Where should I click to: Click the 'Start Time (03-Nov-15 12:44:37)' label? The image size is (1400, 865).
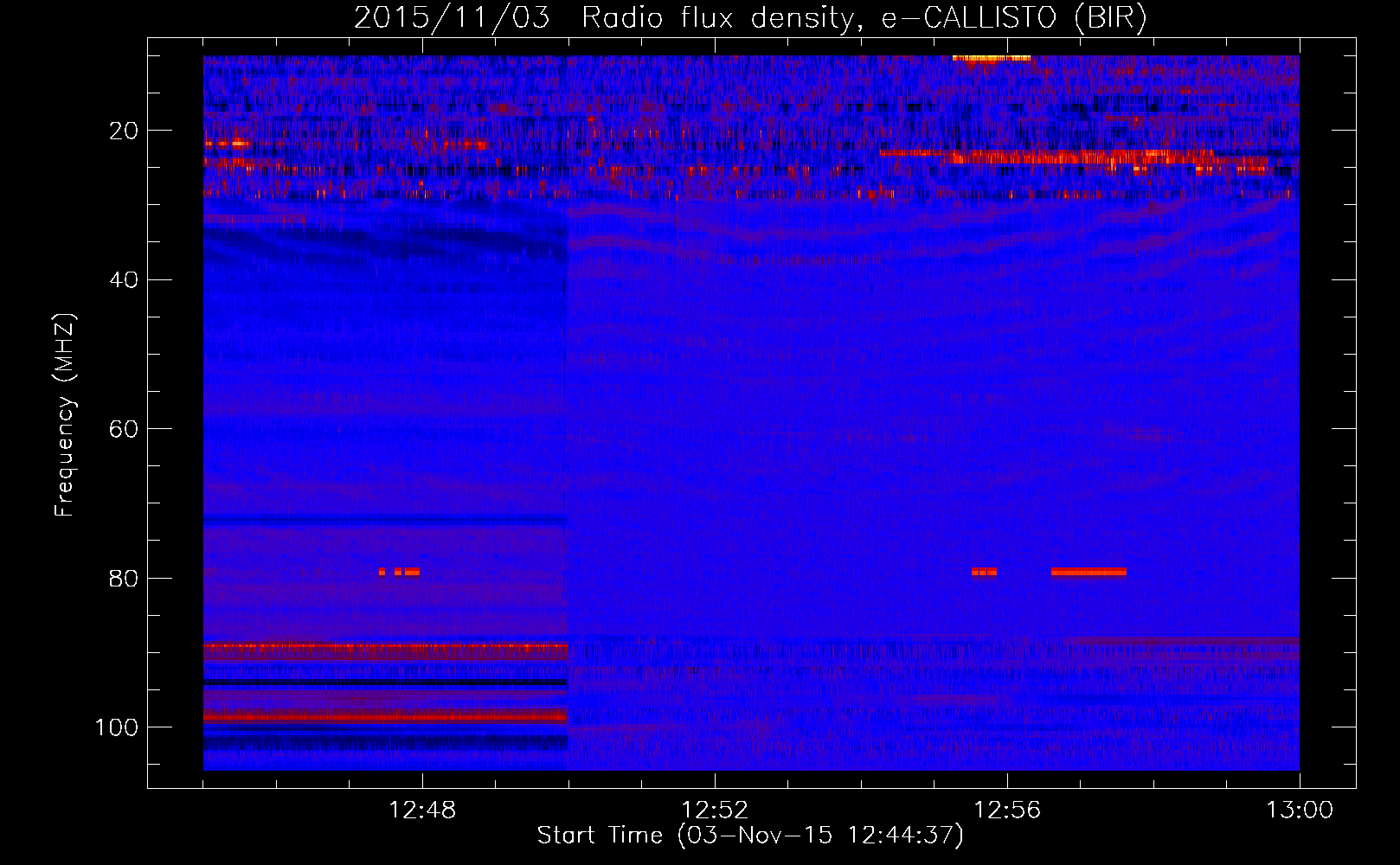750,836
